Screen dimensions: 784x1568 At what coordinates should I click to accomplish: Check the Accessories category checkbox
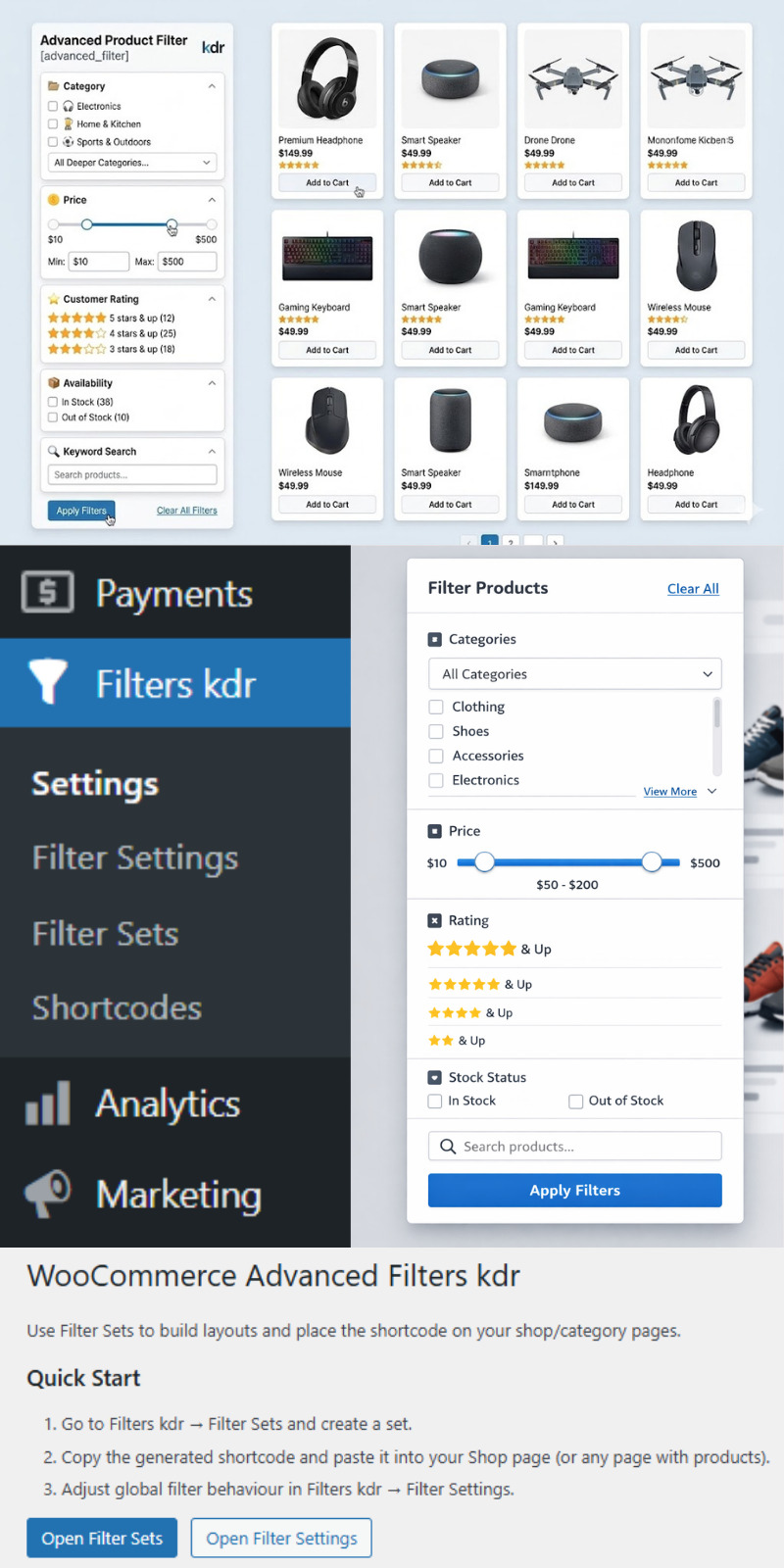point(436,756)
